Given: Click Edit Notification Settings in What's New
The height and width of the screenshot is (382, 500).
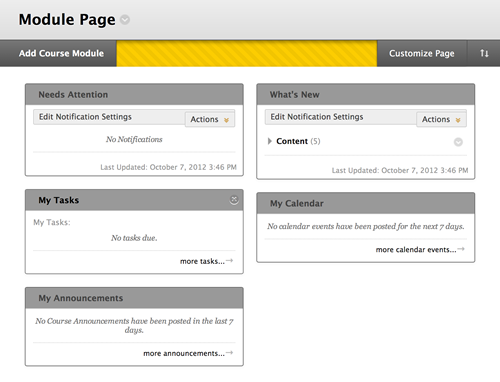Looking at the screenshot, I should 317,117.
